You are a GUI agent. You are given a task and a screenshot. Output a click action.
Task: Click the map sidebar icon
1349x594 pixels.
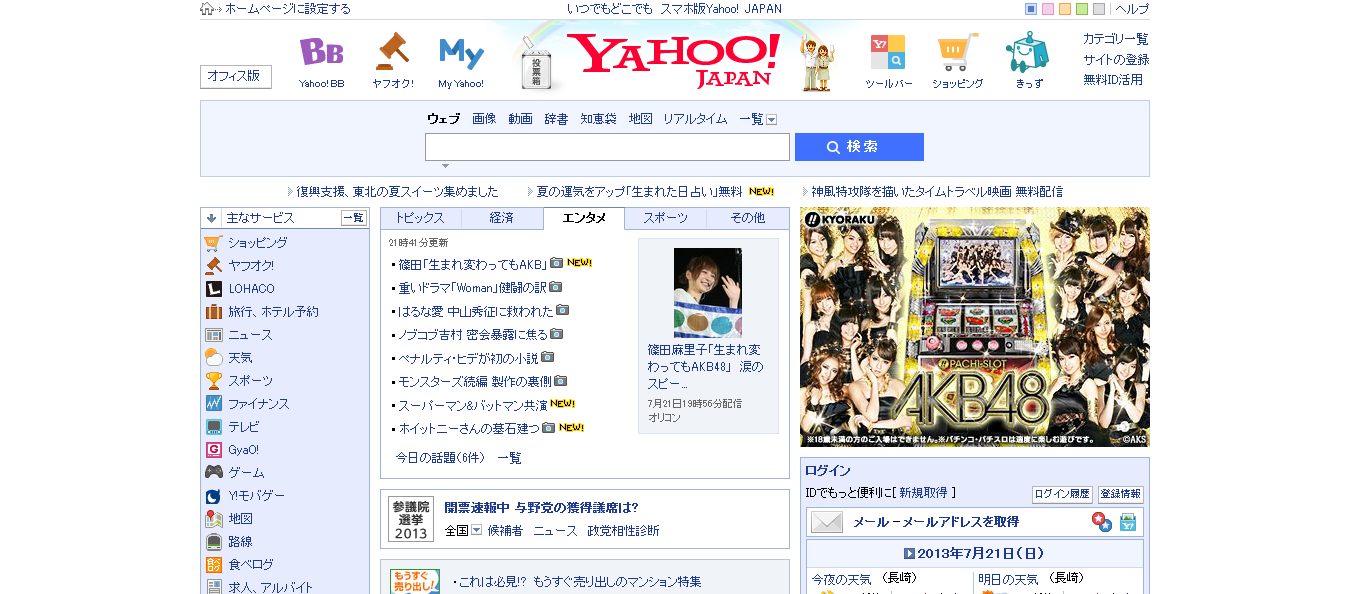point(213,519)
